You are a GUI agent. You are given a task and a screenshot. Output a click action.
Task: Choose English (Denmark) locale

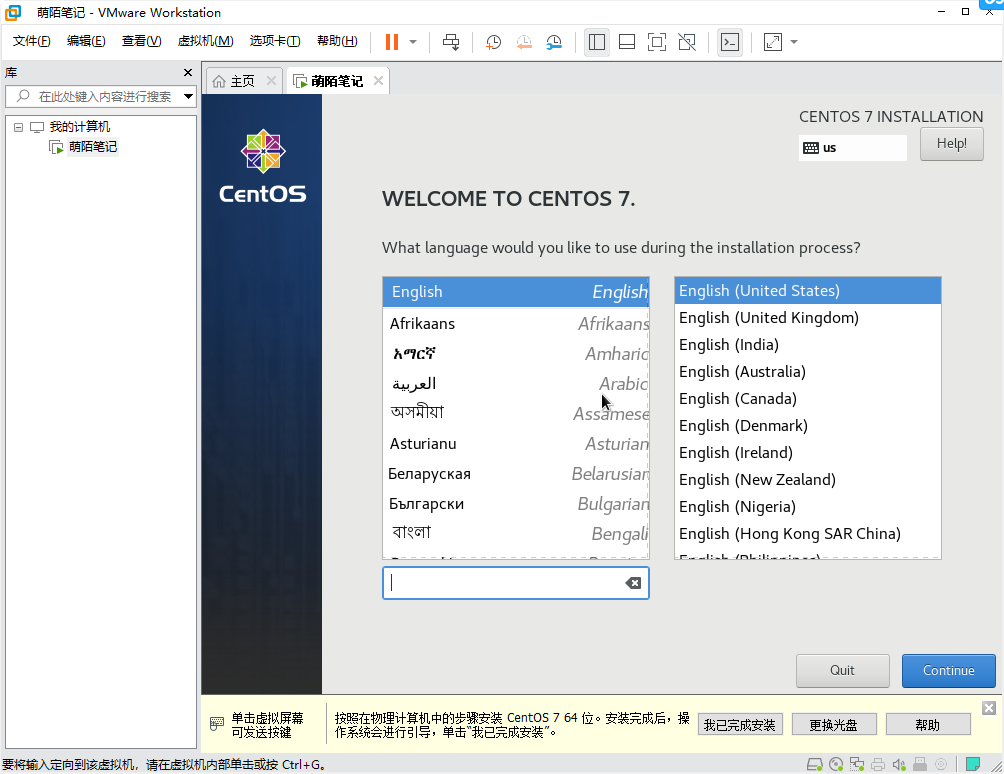[807, 426]
